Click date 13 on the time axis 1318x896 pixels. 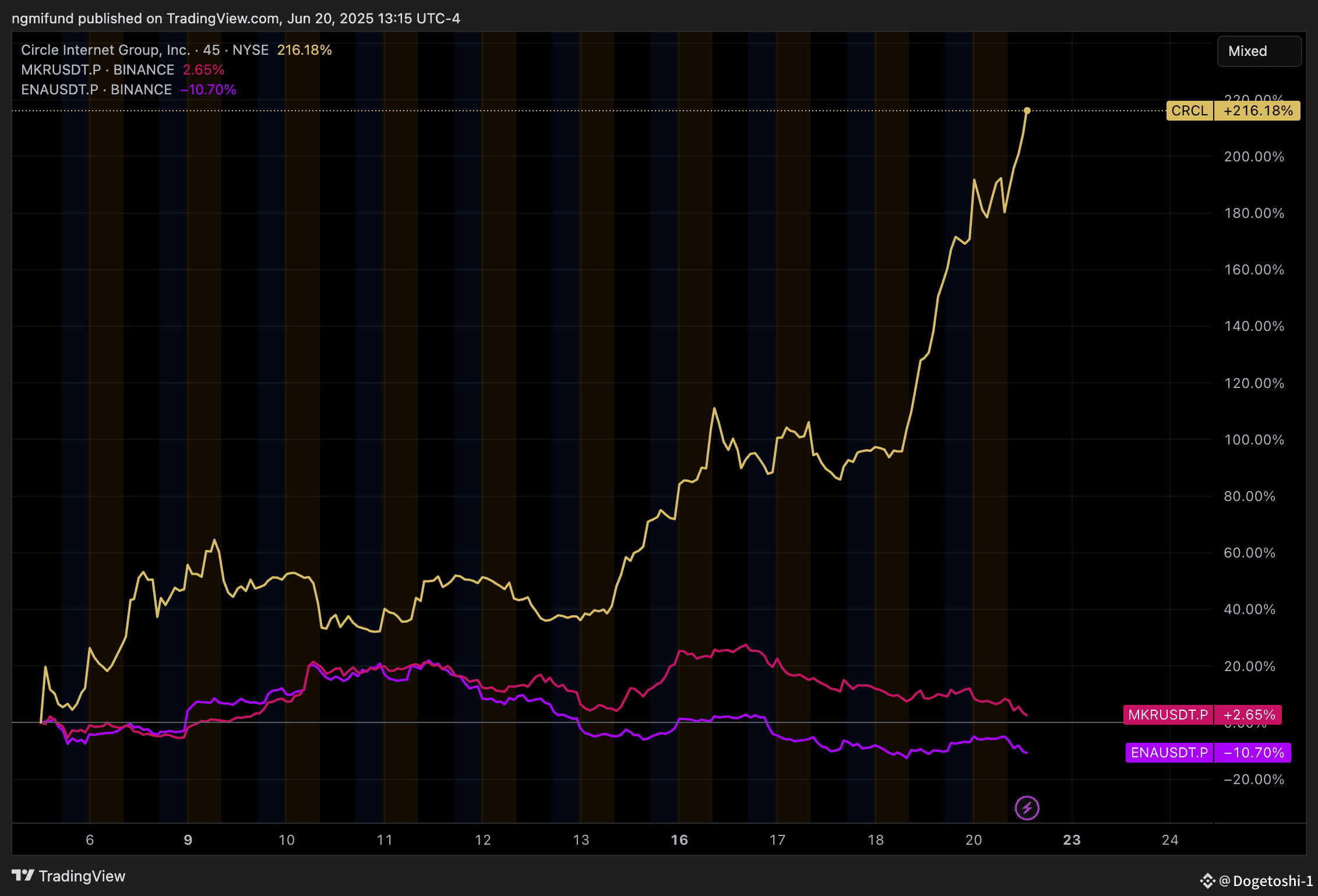click(x=581, y=840)
